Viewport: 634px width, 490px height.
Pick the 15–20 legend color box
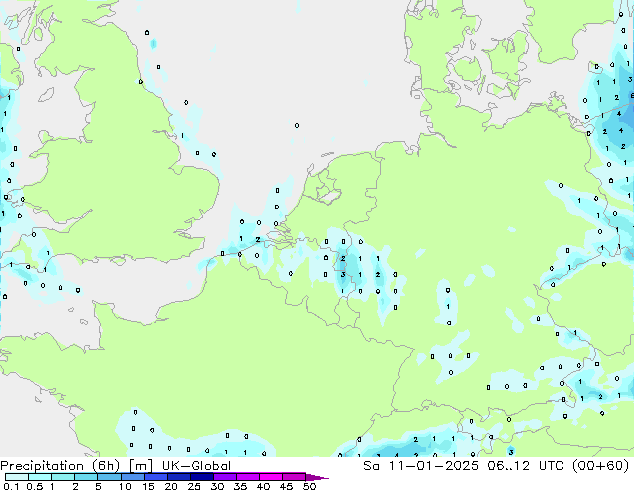pos(156,477)
